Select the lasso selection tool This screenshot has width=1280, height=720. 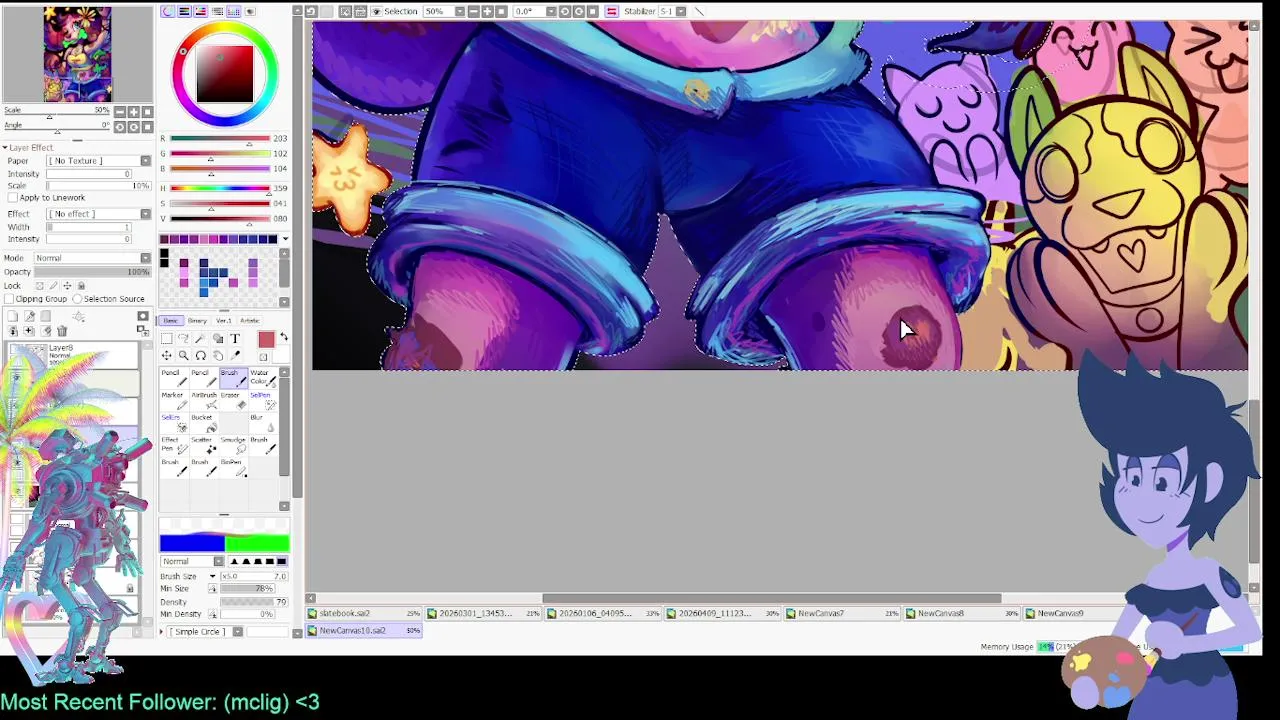[183, 338]
